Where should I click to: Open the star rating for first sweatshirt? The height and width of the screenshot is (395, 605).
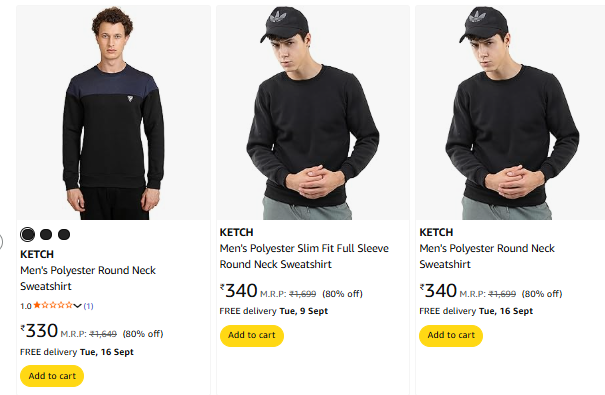(53, 306)
